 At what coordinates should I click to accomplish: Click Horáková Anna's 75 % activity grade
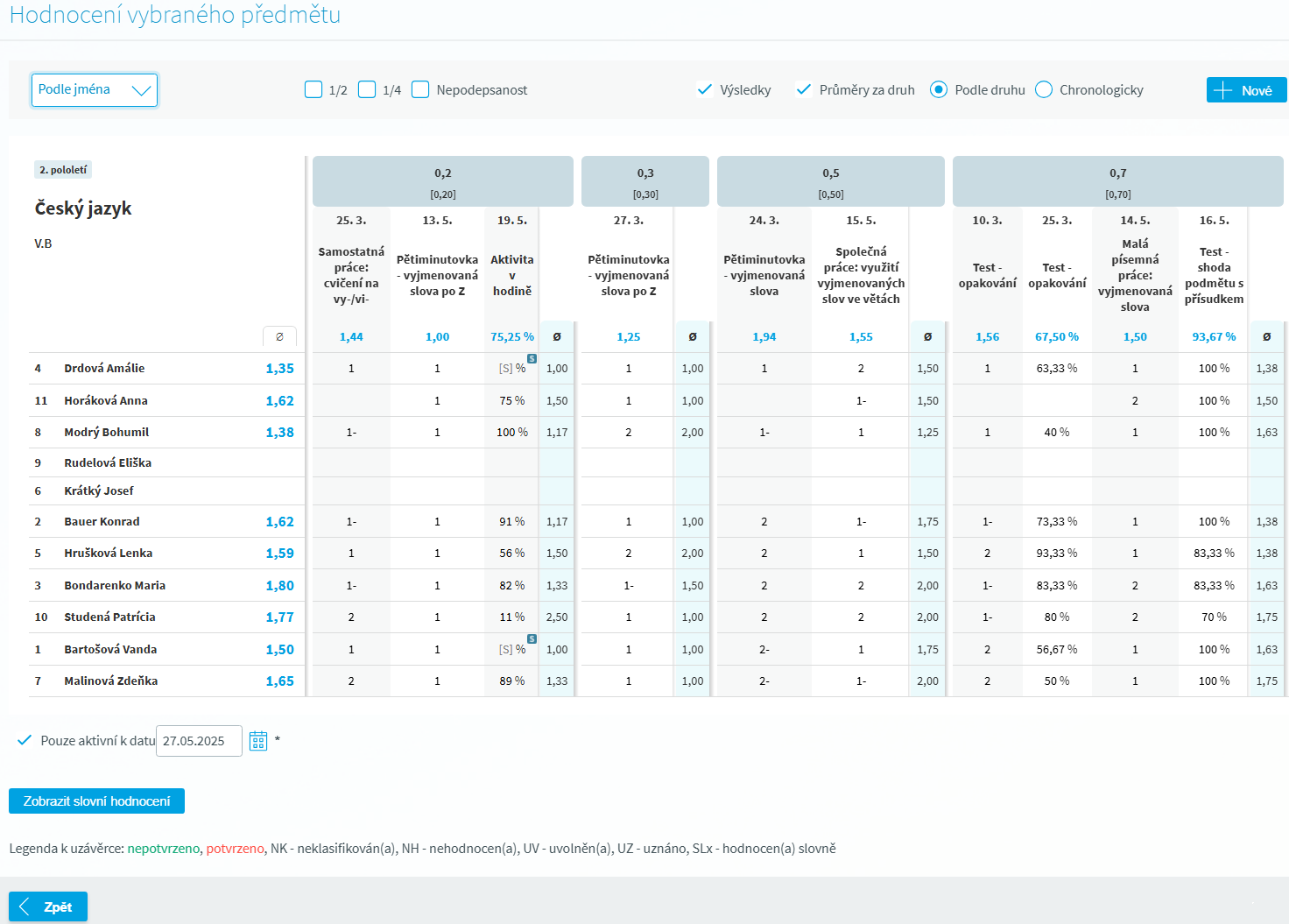[512, 400]
